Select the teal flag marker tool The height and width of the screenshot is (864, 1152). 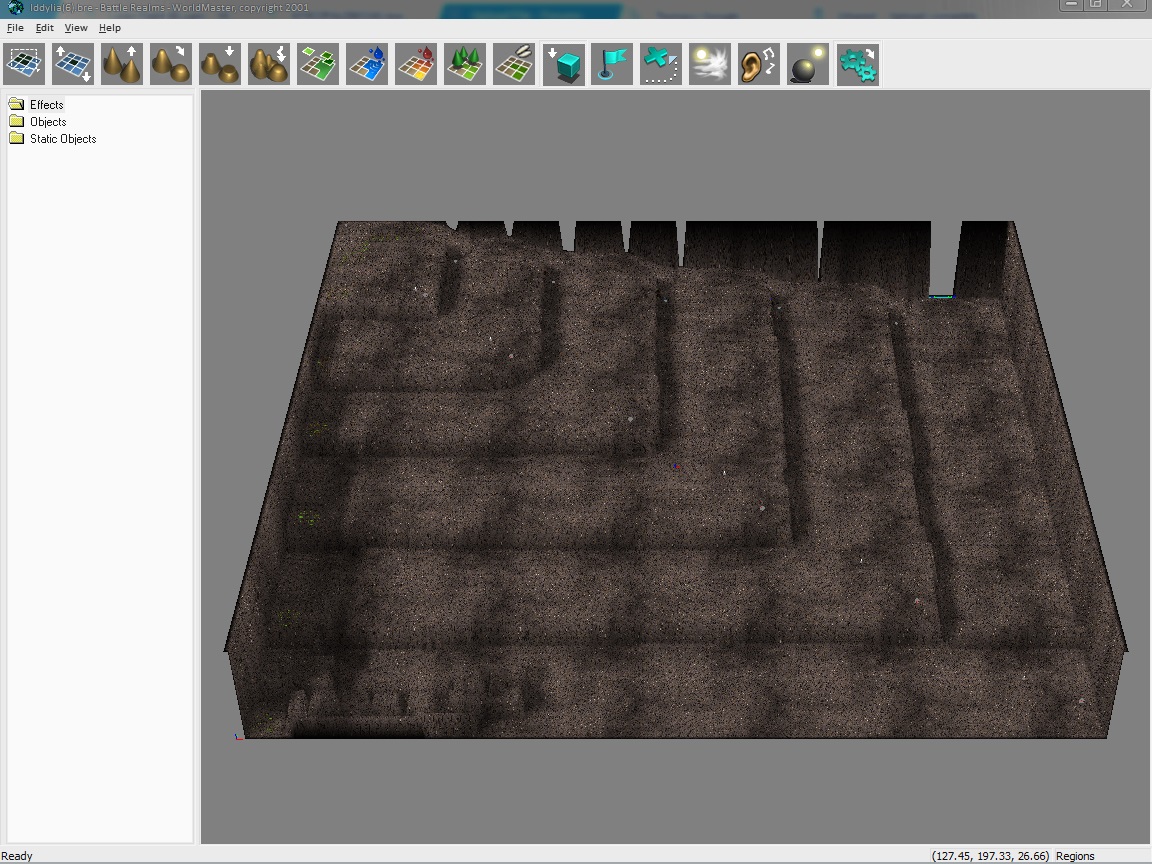point(612,64)
